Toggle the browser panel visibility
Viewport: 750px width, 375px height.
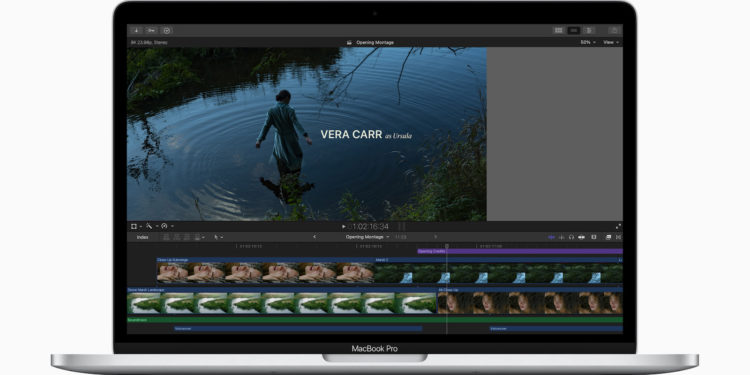558,30
